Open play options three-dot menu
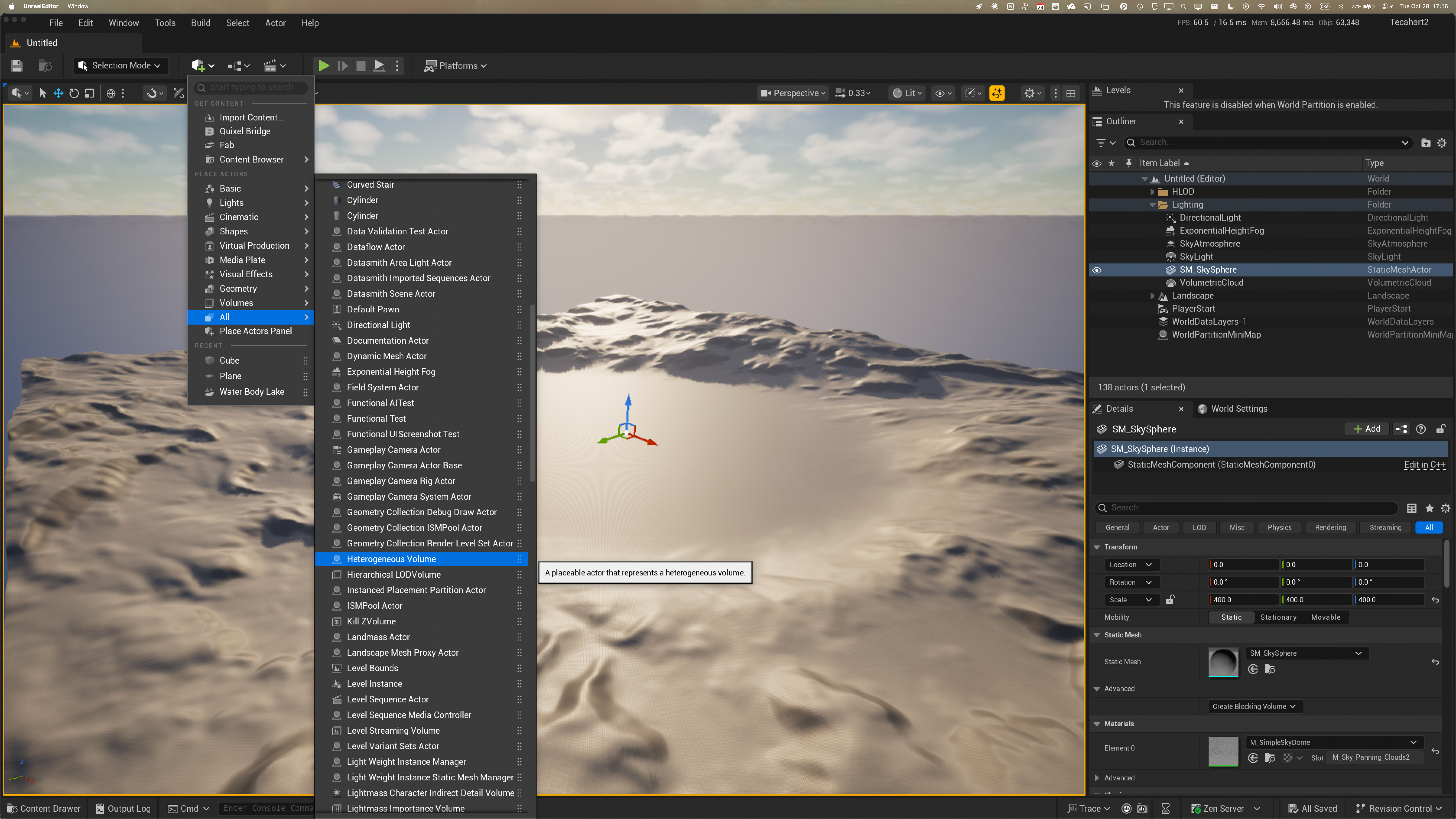 [x=397, y=66]
